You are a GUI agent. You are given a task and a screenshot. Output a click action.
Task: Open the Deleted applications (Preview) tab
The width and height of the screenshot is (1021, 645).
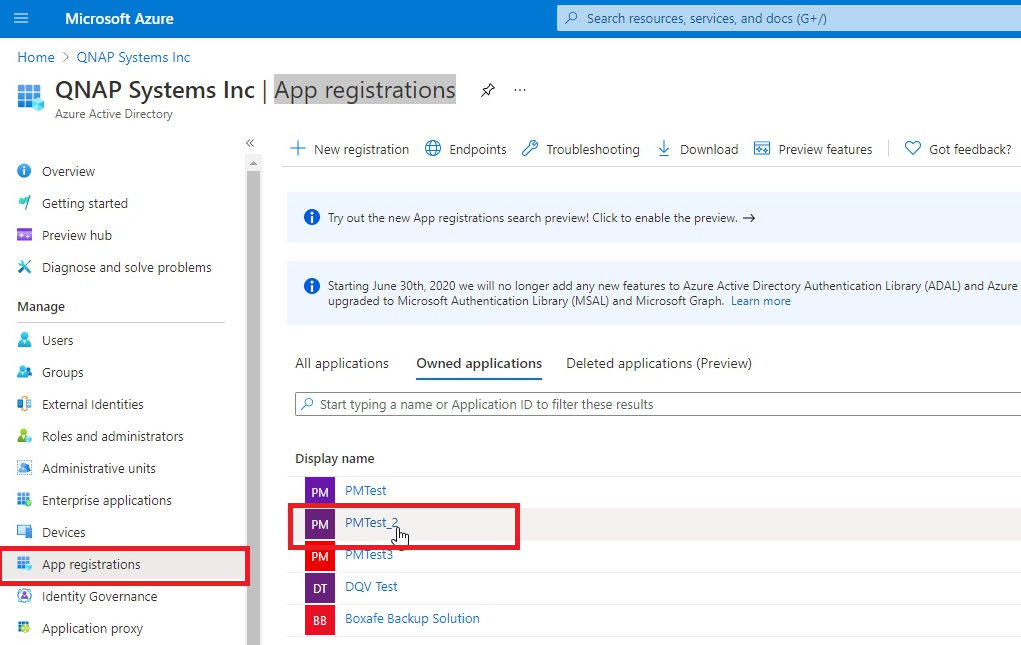pos(658,363)
